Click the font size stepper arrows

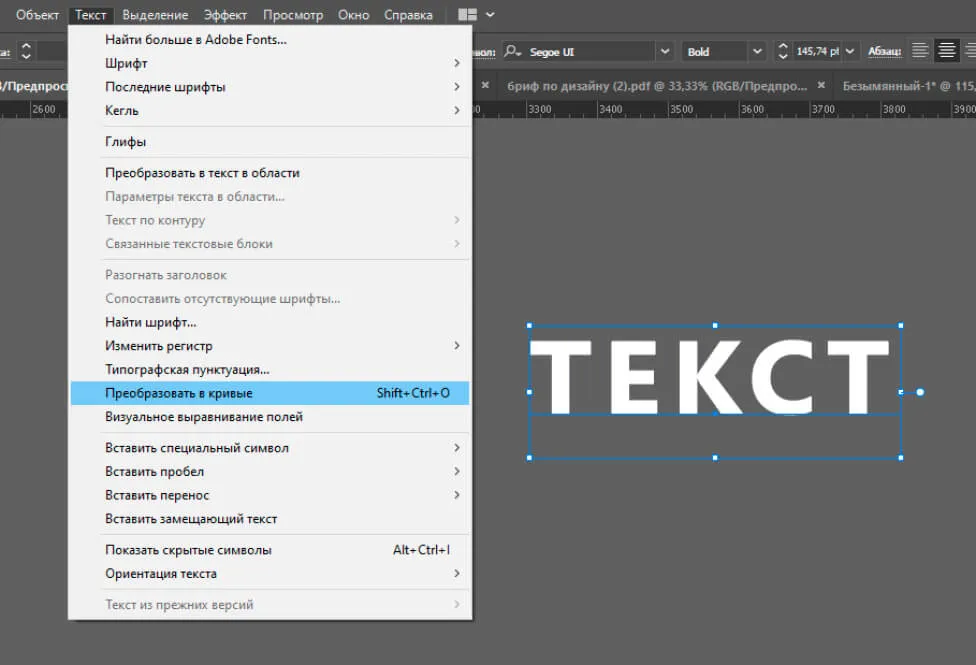click(781, 51)
